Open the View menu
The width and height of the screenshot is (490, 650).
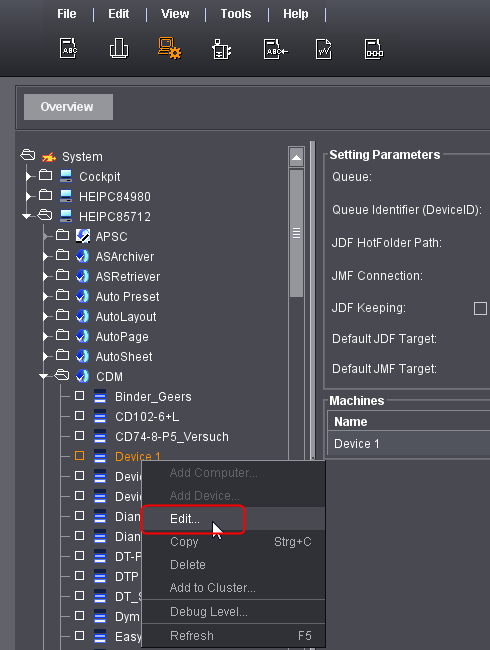[175, 14]
